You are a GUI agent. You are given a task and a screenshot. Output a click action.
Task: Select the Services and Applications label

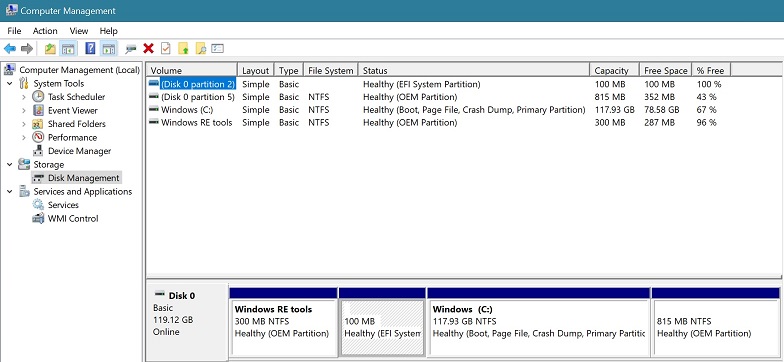click(82, 191)
